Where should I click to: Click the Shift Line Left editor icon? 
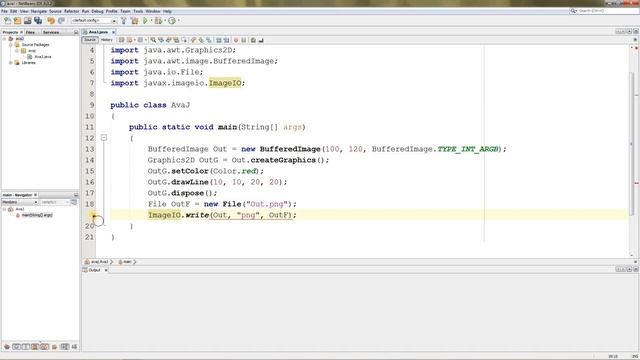coord(218,40)
